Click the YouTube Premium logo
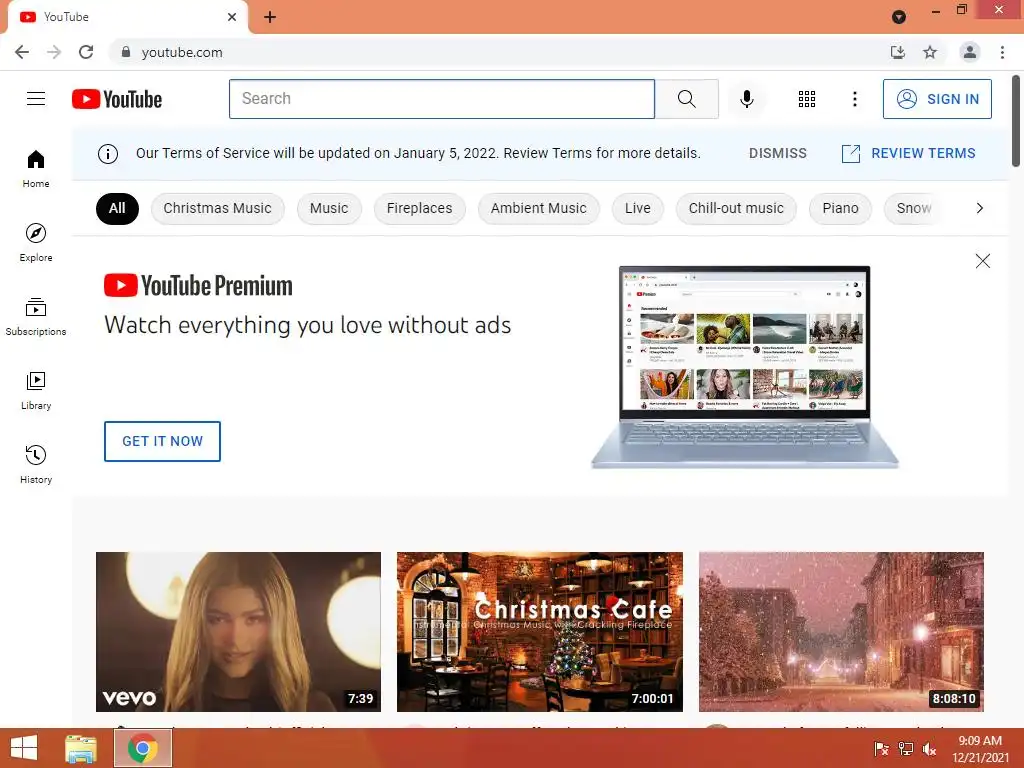This screenshot has width=1024, height=768. pyautogui.click(x=199, y=285)
